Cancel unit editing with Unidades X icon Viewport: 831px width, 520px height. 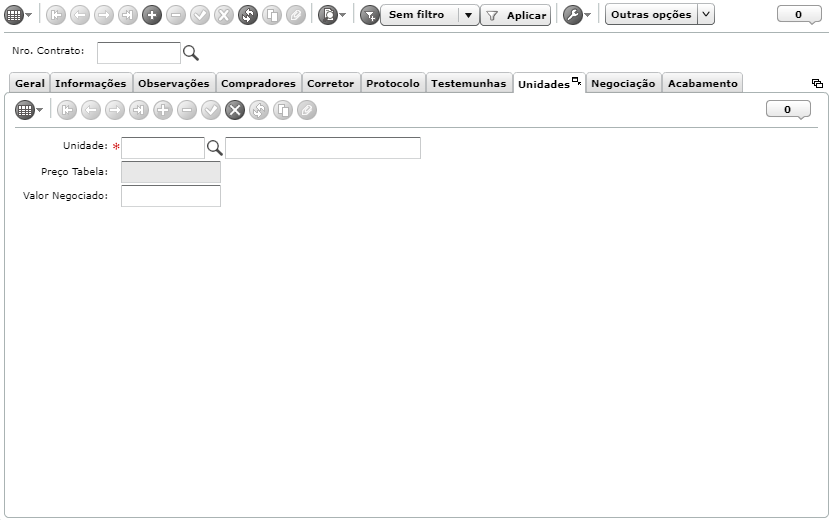click(x=235, y=110)
